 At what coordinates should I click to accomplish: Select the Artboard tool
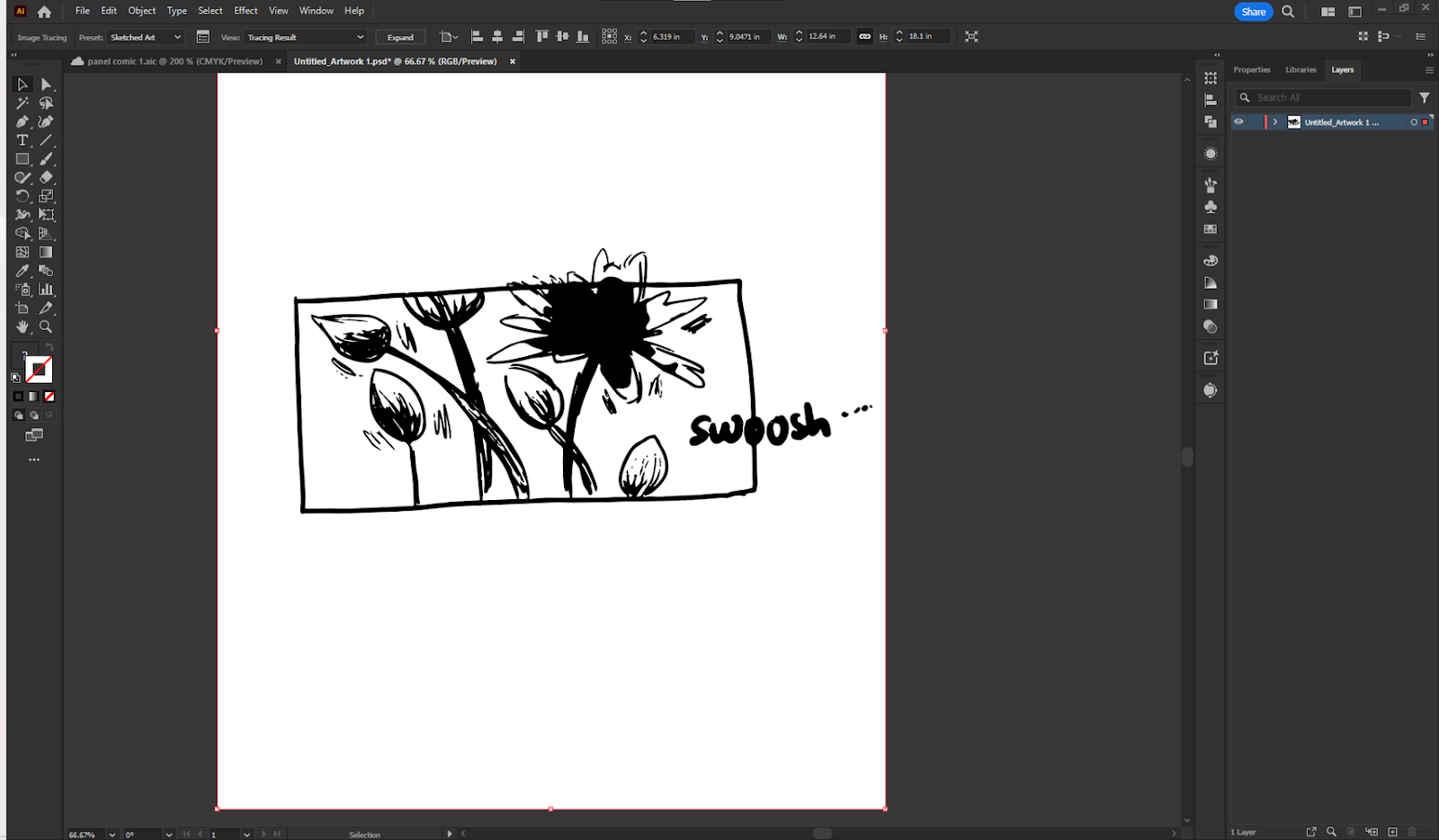tap(22, 308)
